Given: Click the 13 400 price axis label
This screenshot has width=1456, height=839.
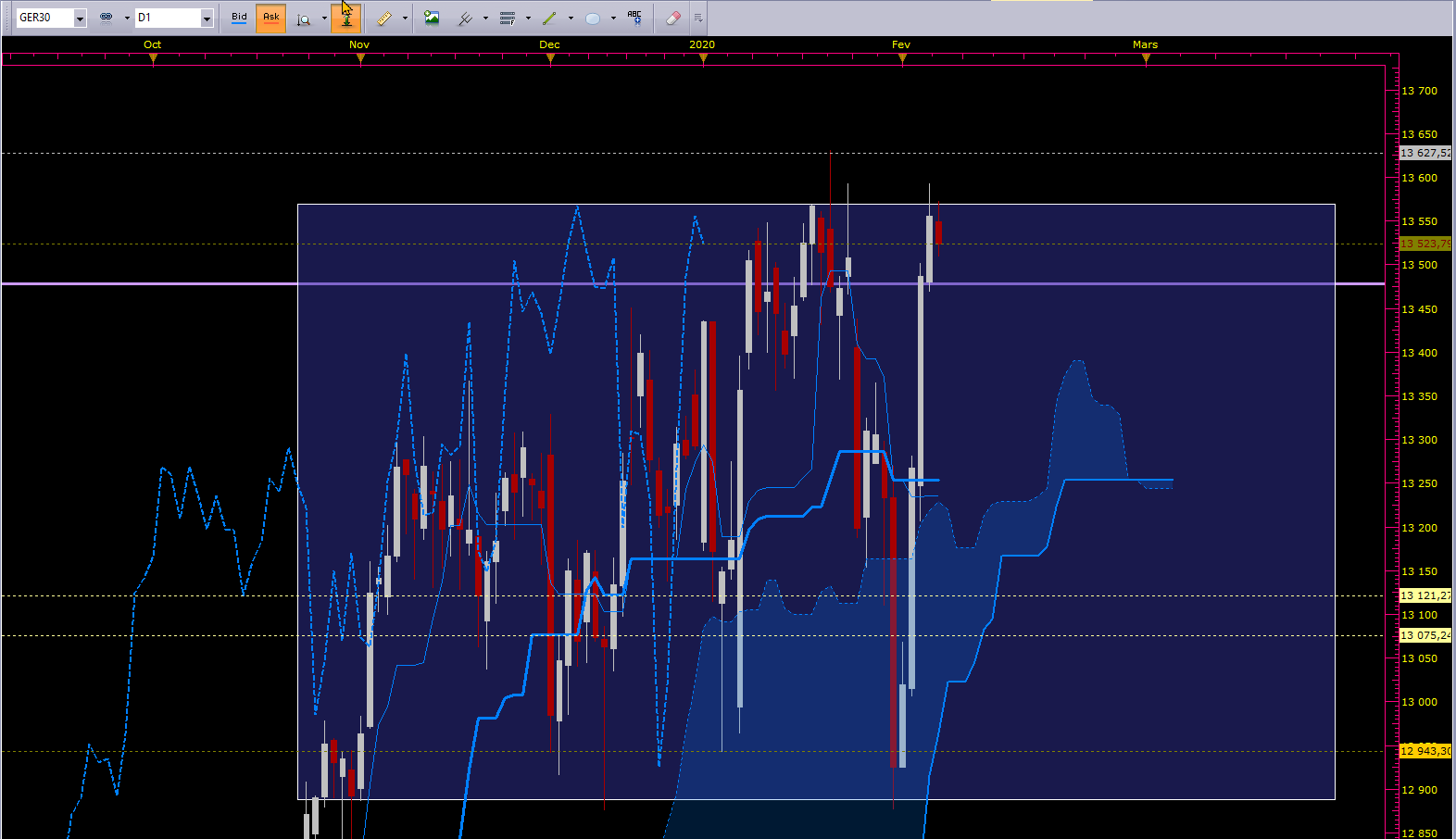Looking at the screenshot, I should tap(1420, 353).
